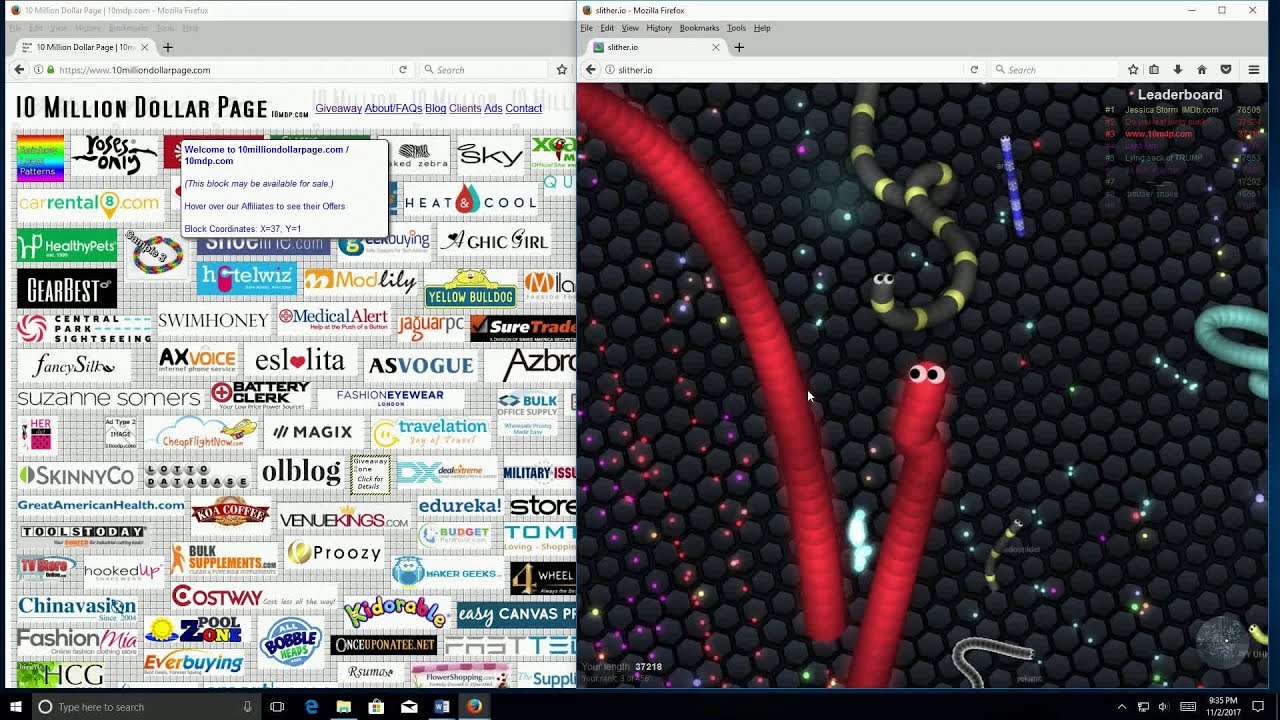Click the Search field in left Firefox window

pyautogui.click(x=483, y=70)
